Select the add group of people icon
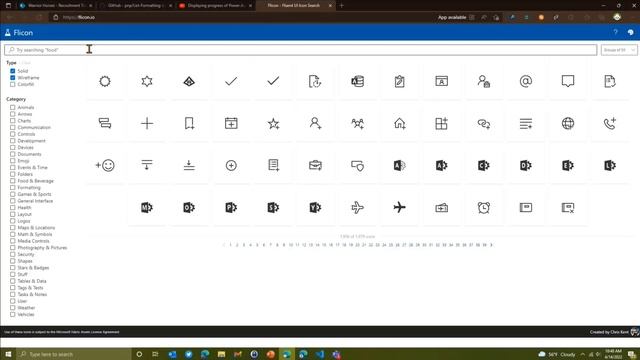The height and width of the screenshot is (360, 640). (358, 123)
